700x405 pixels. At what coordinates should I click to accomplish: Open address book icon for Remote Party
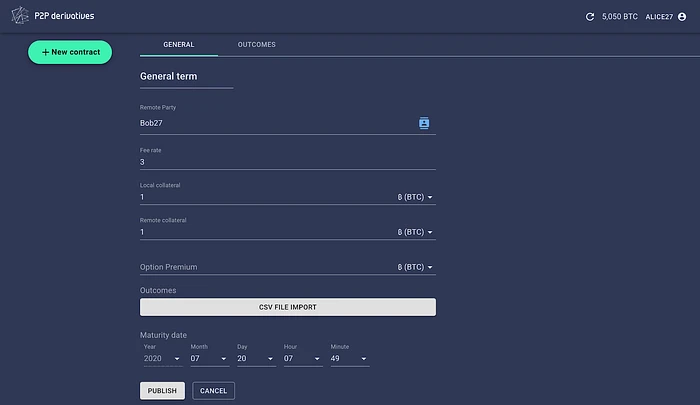pyautogui.click(x=424, y=123)
